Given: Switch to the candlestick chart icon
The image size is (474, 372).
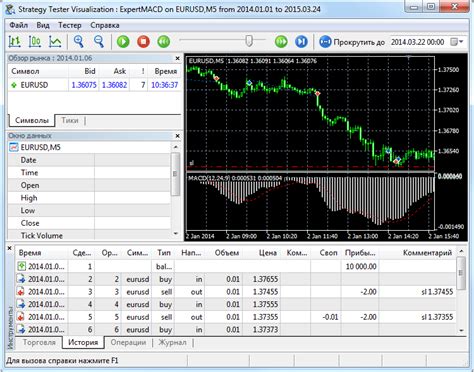Looking at the screenshot, I should pyautogui.click(x=35, y=42).
